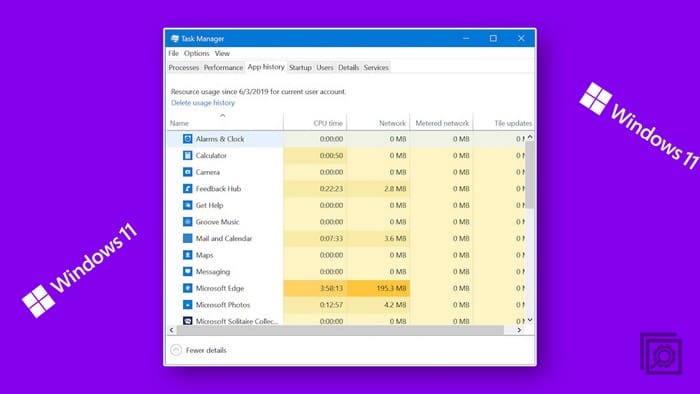Click Microsoft Photos CPU time 0:12:57

pyautogui.click(x=331, y=304)
